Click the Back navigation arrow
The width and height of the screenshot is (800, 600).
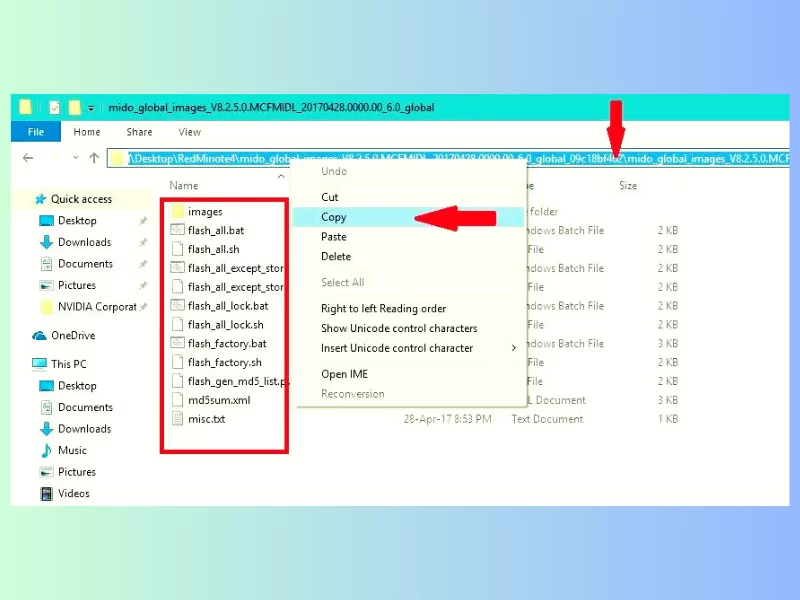tap(28, 158)
